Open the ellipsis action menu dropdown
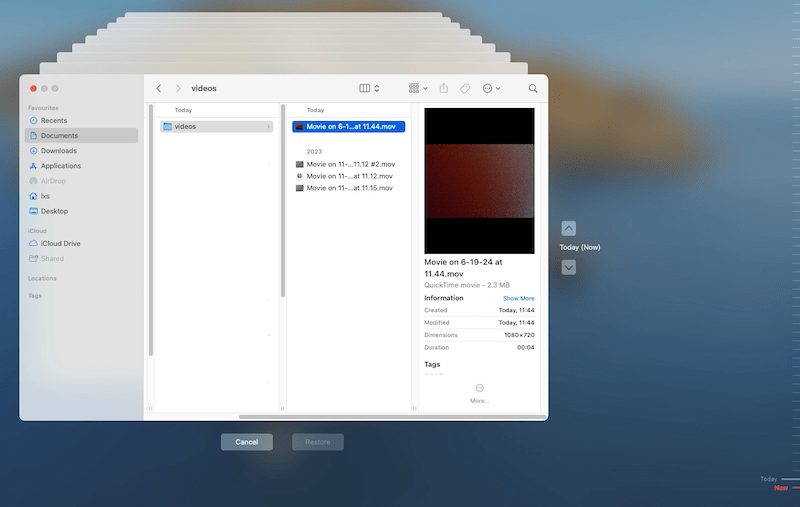 point(491,88)
